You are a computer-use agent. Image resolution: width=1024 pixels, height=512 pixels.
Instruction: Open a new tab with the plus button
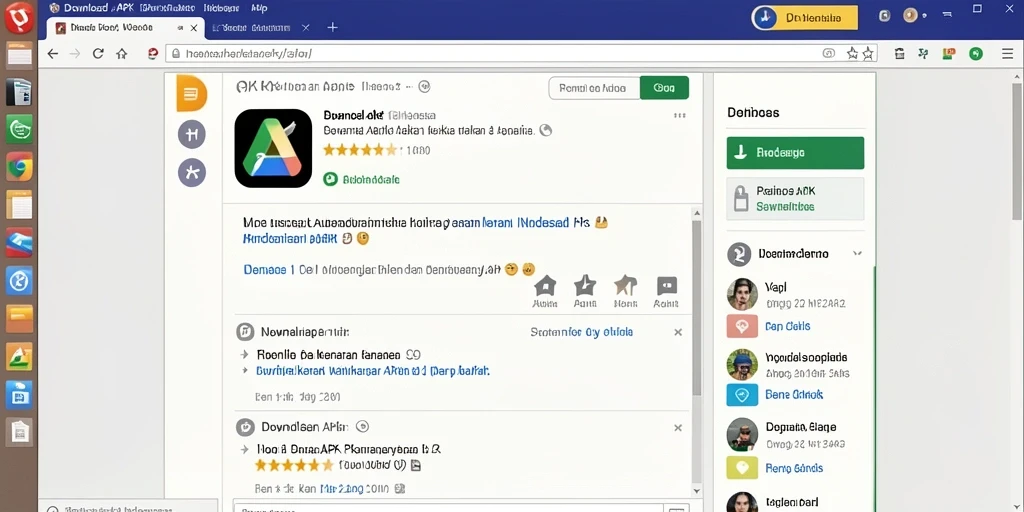[332, 27]
